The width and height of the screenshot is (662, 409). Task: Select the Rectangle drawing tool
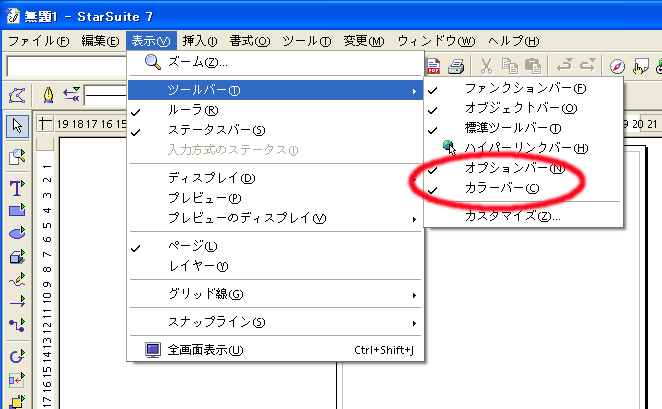[17, 210]
